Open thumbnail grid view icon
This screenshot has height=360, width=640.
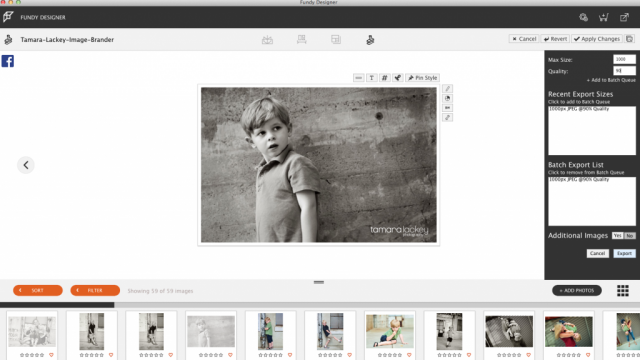click(x=623, y=291)
